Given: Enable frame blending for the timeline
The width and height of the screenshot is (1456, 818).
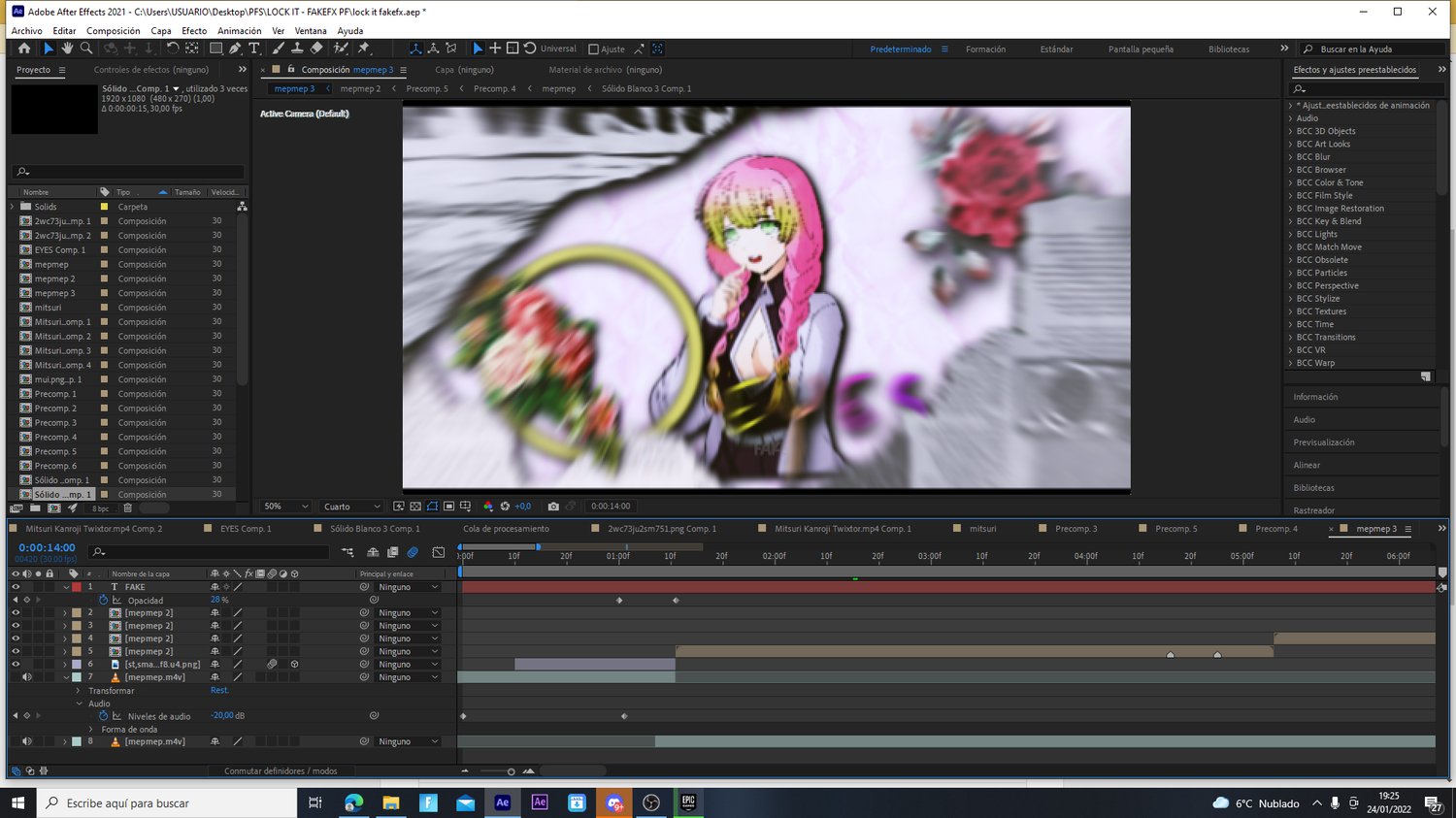Looking at the screenshot, I should point(392,552).
